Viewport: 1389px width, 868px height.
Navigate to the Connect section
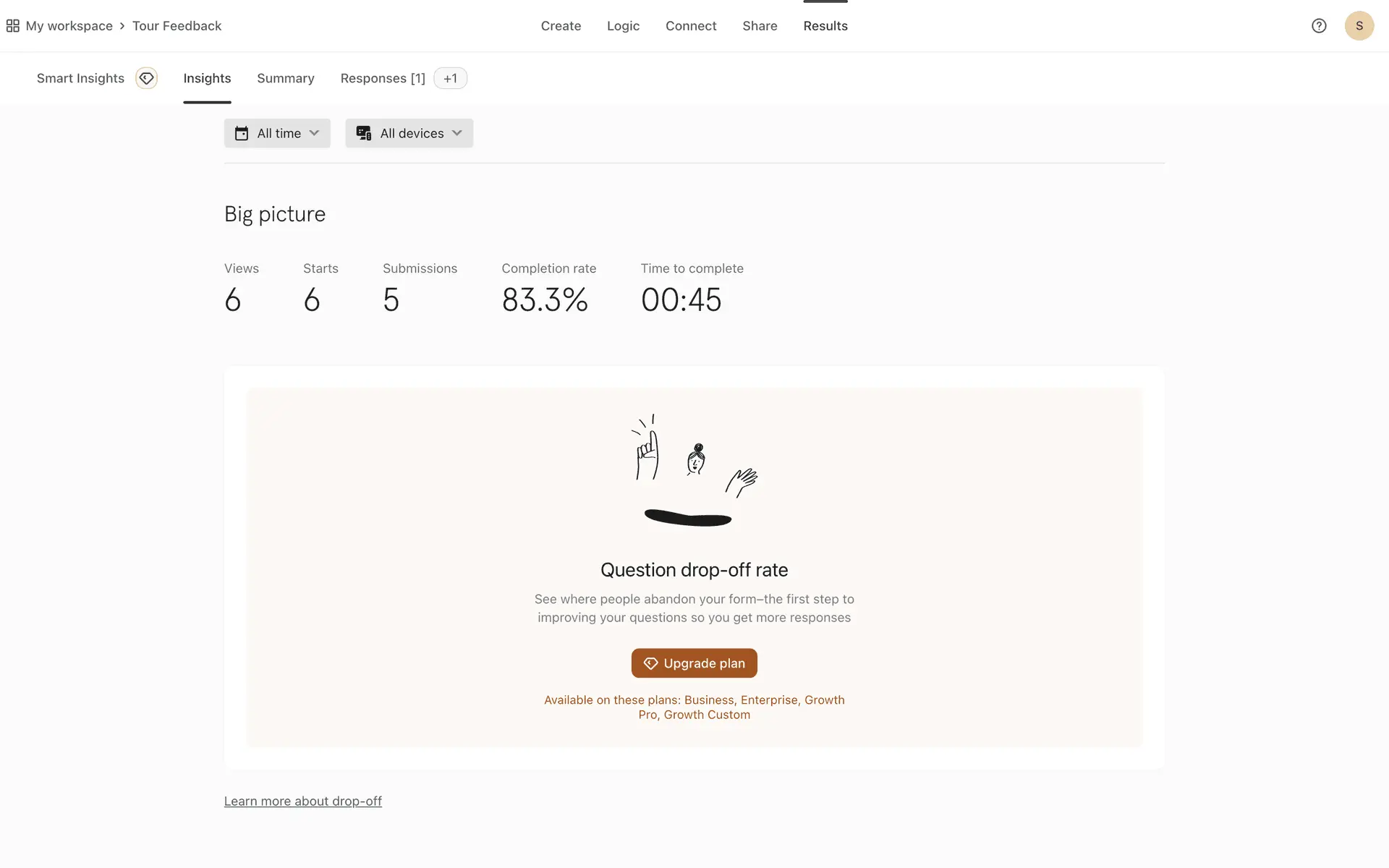point(691,26)
